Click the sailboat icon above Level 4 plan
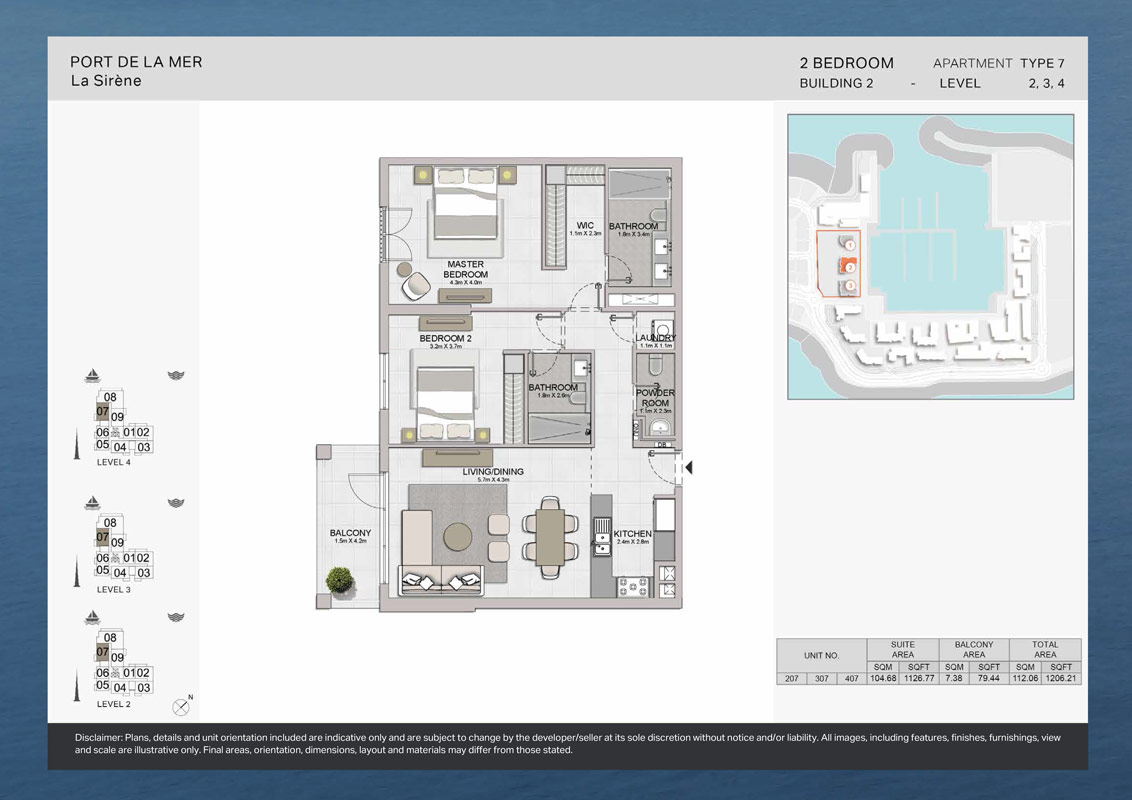The height and width of the screenshot is (800, 1132). click(x=92, y=376)
